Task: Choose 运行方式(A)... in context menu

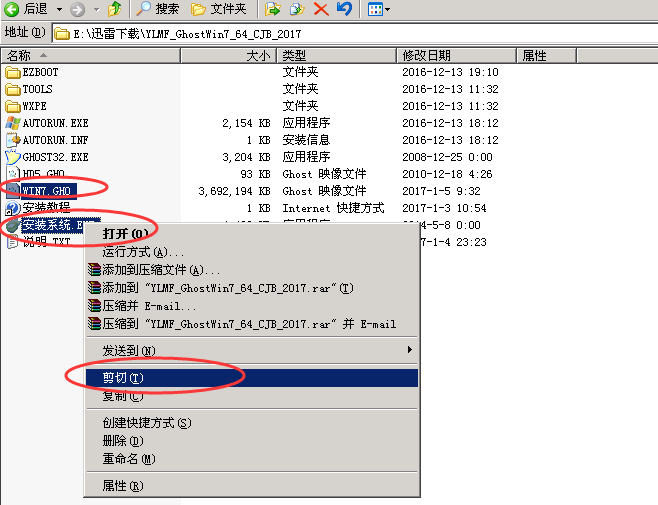Action: 252,252
